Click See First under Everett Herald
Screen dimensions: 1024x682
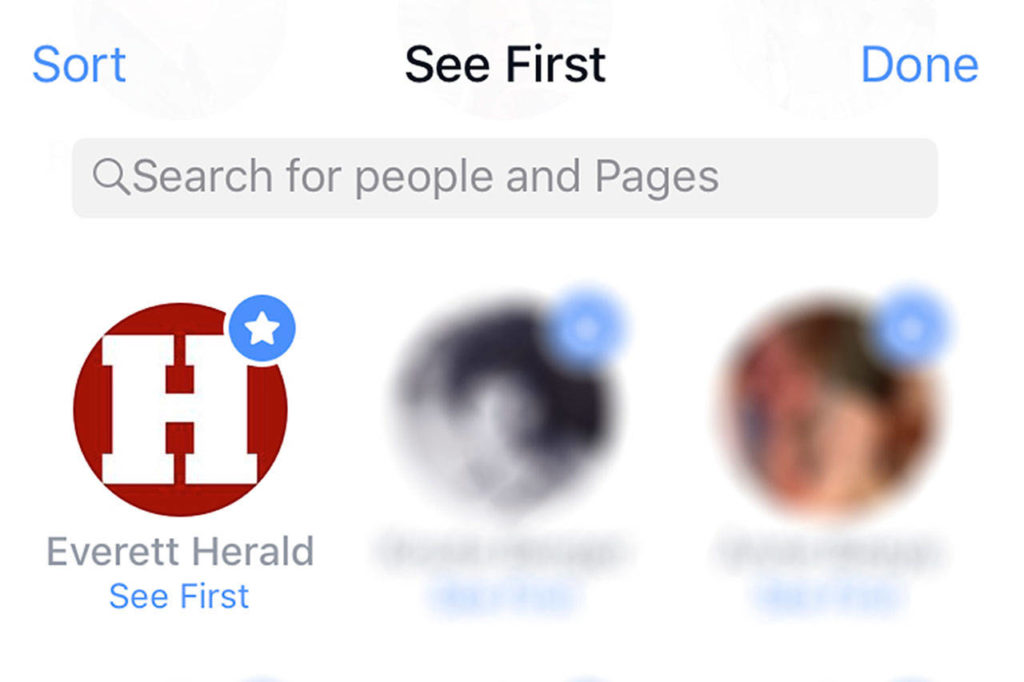click(x=179, y=596)
